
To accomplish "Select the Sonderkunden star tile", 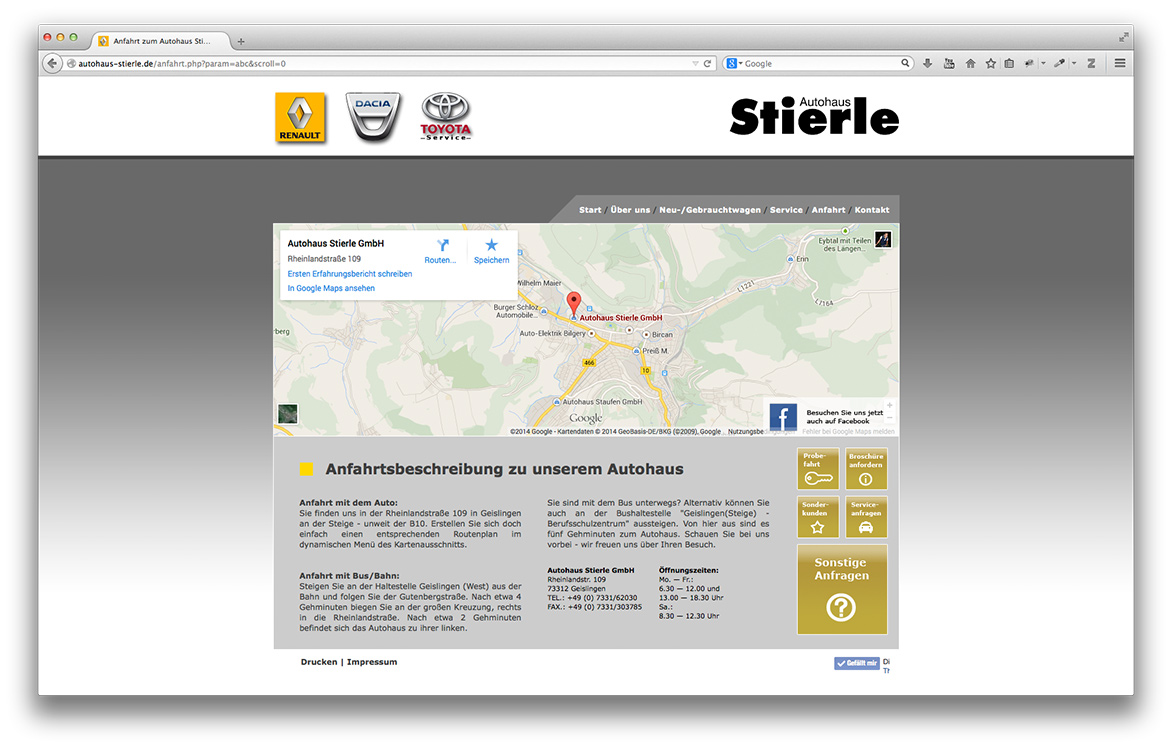I will click(818, 517).
